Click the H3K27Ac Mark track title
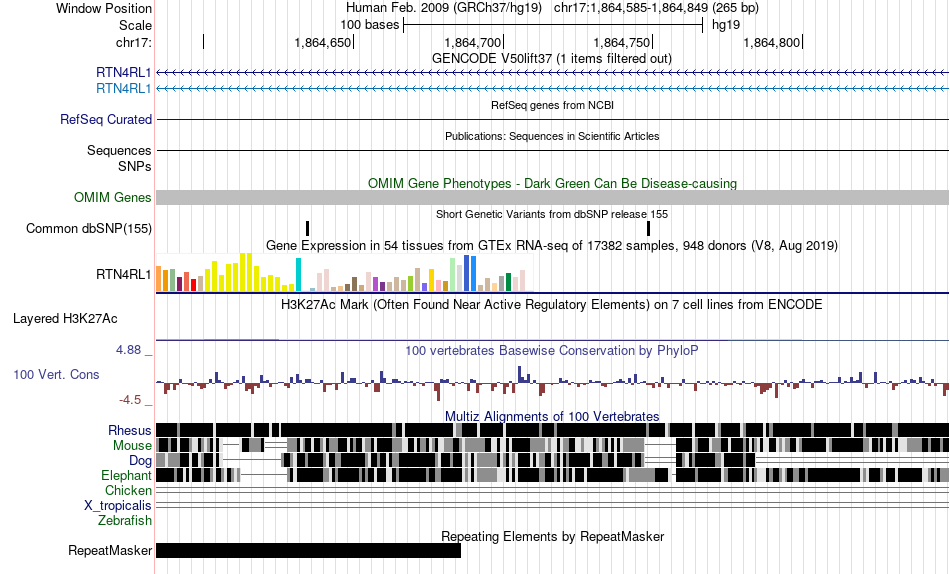The image size is (950, 574). point(552,304)
